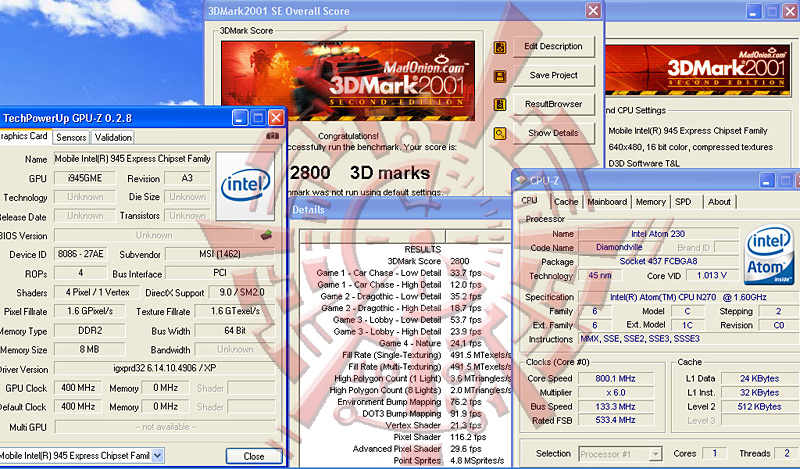Click the icon beside Edit Description button

(x=500, y=47)
